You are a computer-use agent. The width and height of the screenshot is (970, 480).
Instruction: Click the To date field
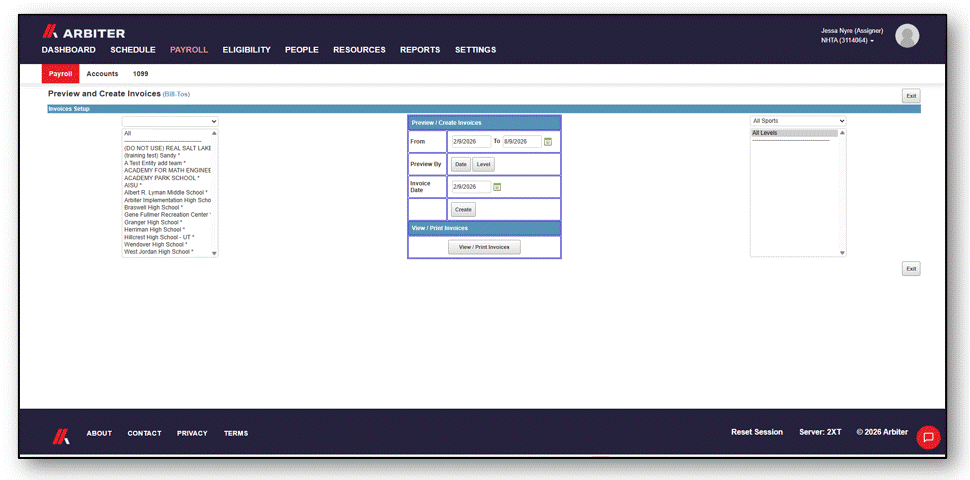pyautogui.click(x=522, y=142)
